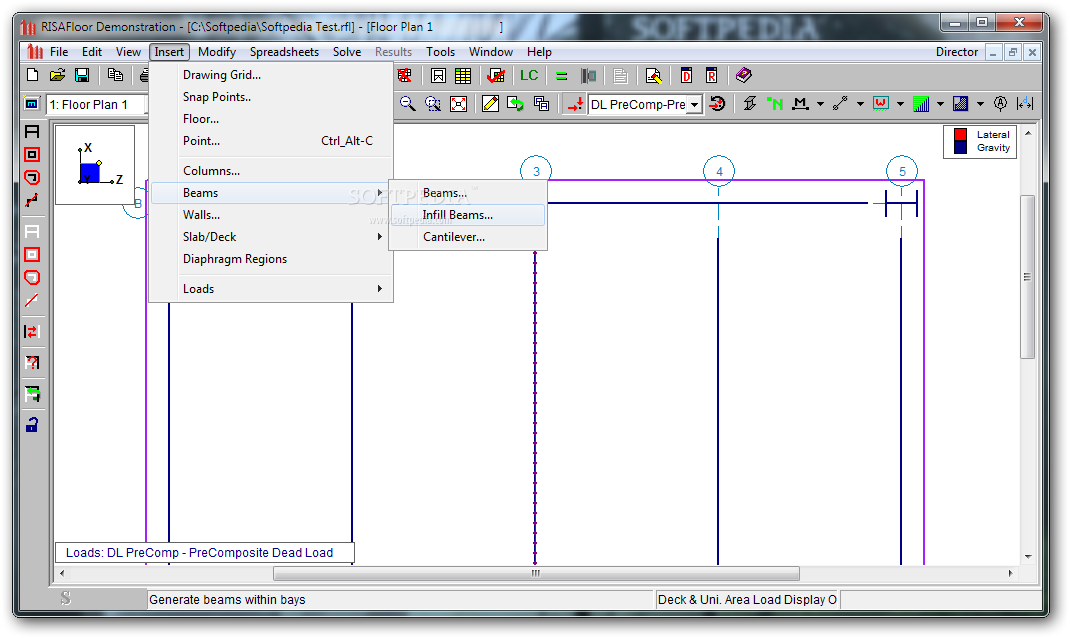The image size is (1070, 638).
Task: Click the red circular load refresh icon
Action: pyautogui.click(x=717, y=104)
